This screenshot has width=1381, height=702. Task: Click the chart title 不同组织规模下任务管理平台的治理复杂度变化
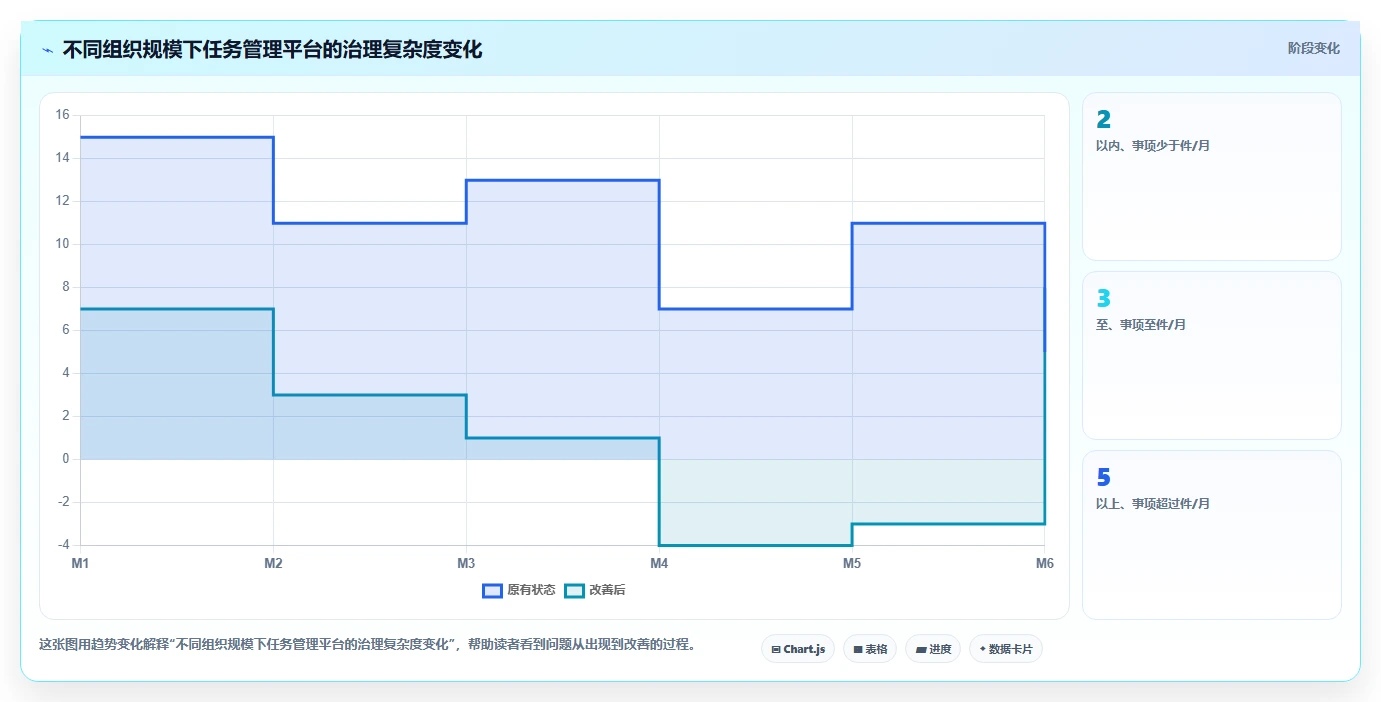(272, 49)
